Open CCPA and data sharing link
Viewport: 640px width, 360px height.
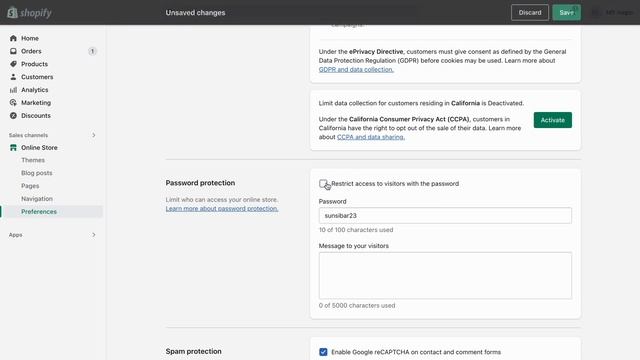pyautogui.click(x=371, y=137)
